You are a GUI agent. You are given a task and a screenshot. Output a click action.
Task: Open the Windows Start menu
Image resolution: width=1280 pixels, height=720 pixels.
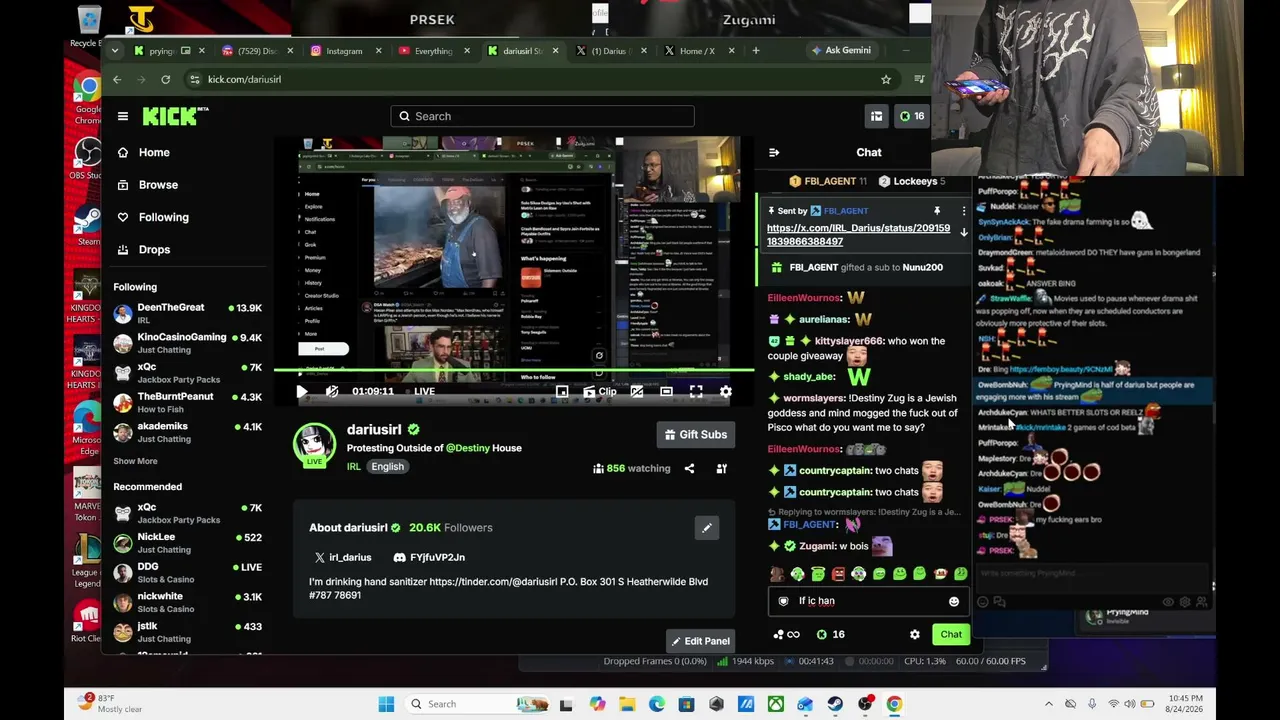click(x=386, y=704)
